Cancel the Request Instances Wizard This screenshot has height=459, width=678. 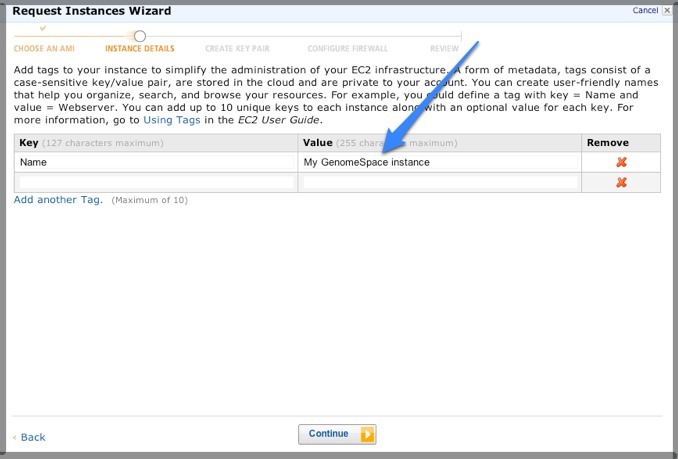click(645, 10)
